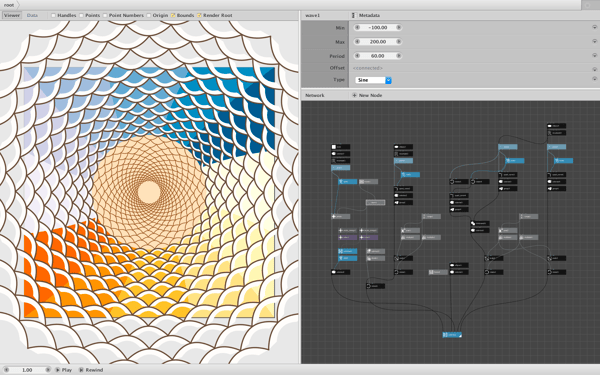Open the options arrow on the Offset row
The height and width of the screenshot is (375, 600).
[595, 69]
